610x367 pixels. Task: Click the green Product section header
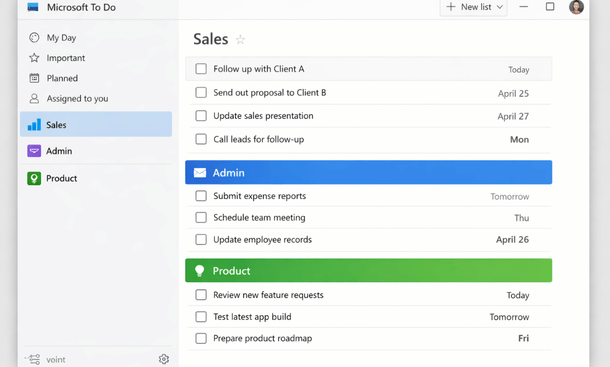368,270
